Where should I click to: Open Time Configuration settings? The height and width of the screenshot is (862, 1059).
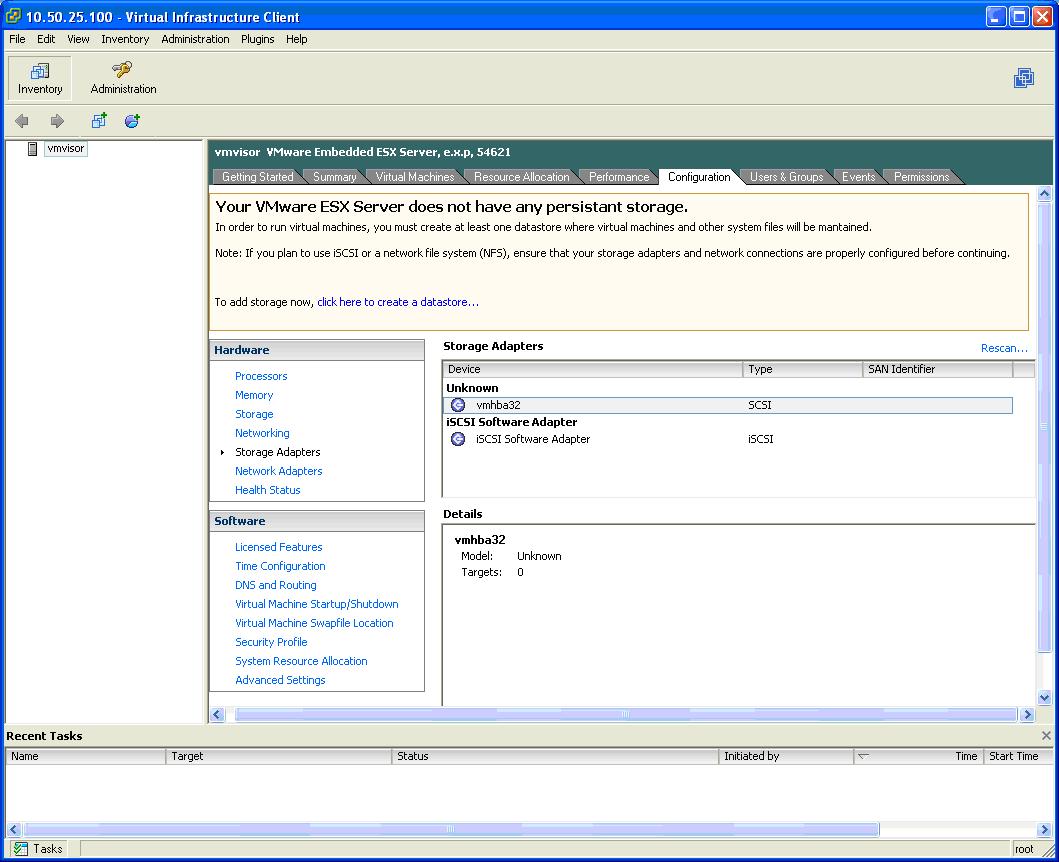pyautogui.click(x=280, y=566)
